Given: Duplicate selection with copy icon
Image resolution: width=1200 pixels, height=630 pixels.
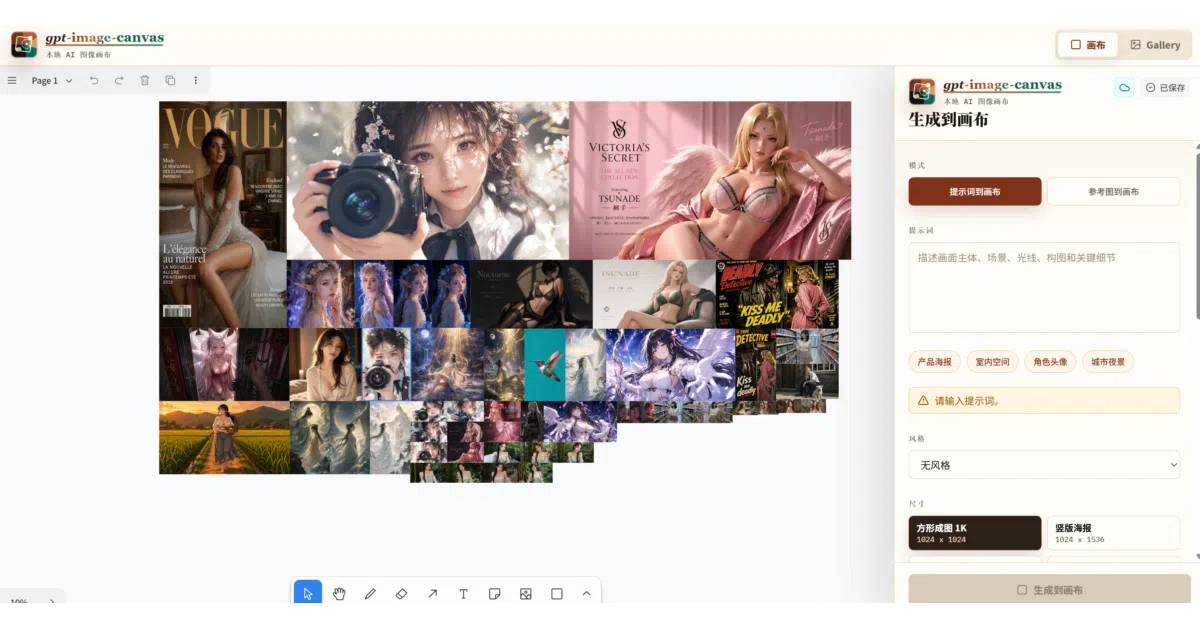Looking at the screenshot, I should point(170,80).
